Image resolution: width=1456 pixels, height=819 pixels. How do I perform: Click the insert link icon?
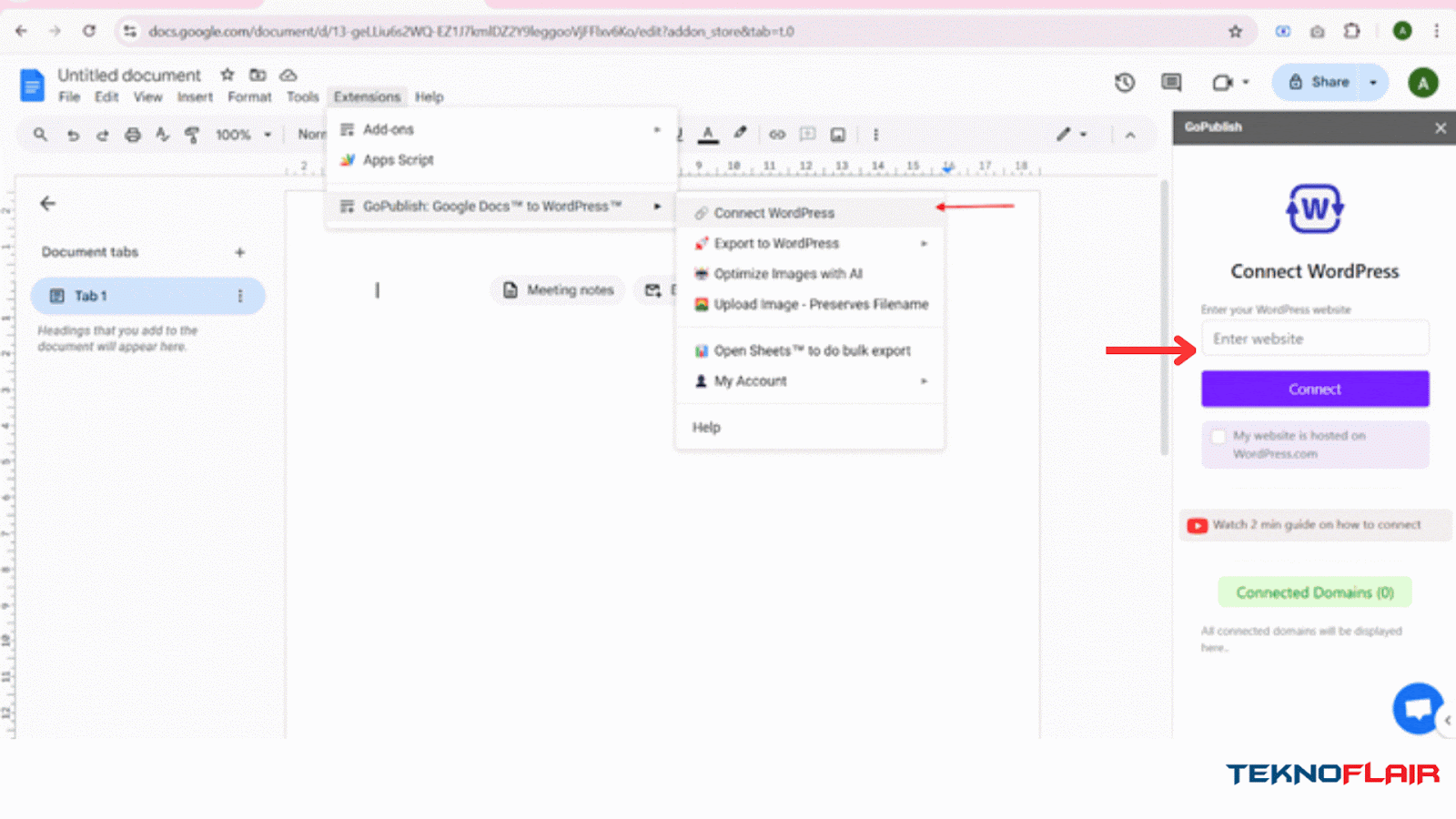point(777,135)
